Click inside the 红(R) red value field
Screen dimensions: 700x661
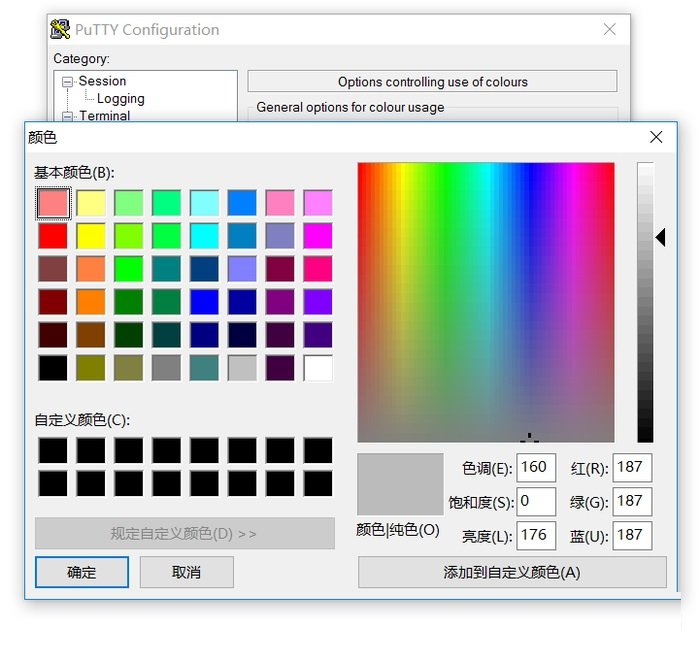(632, 467)
